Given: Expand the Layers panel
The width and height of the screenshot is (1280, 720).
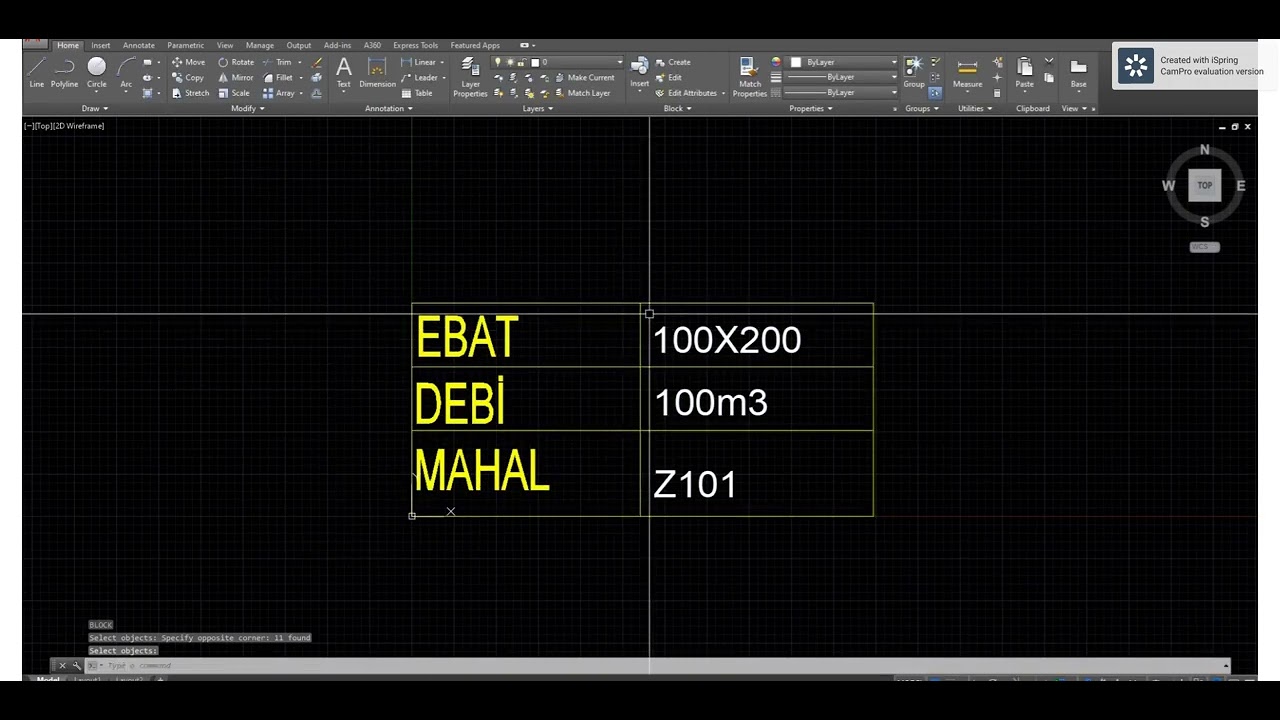Looking at the screenshot, I should [537, 108].
